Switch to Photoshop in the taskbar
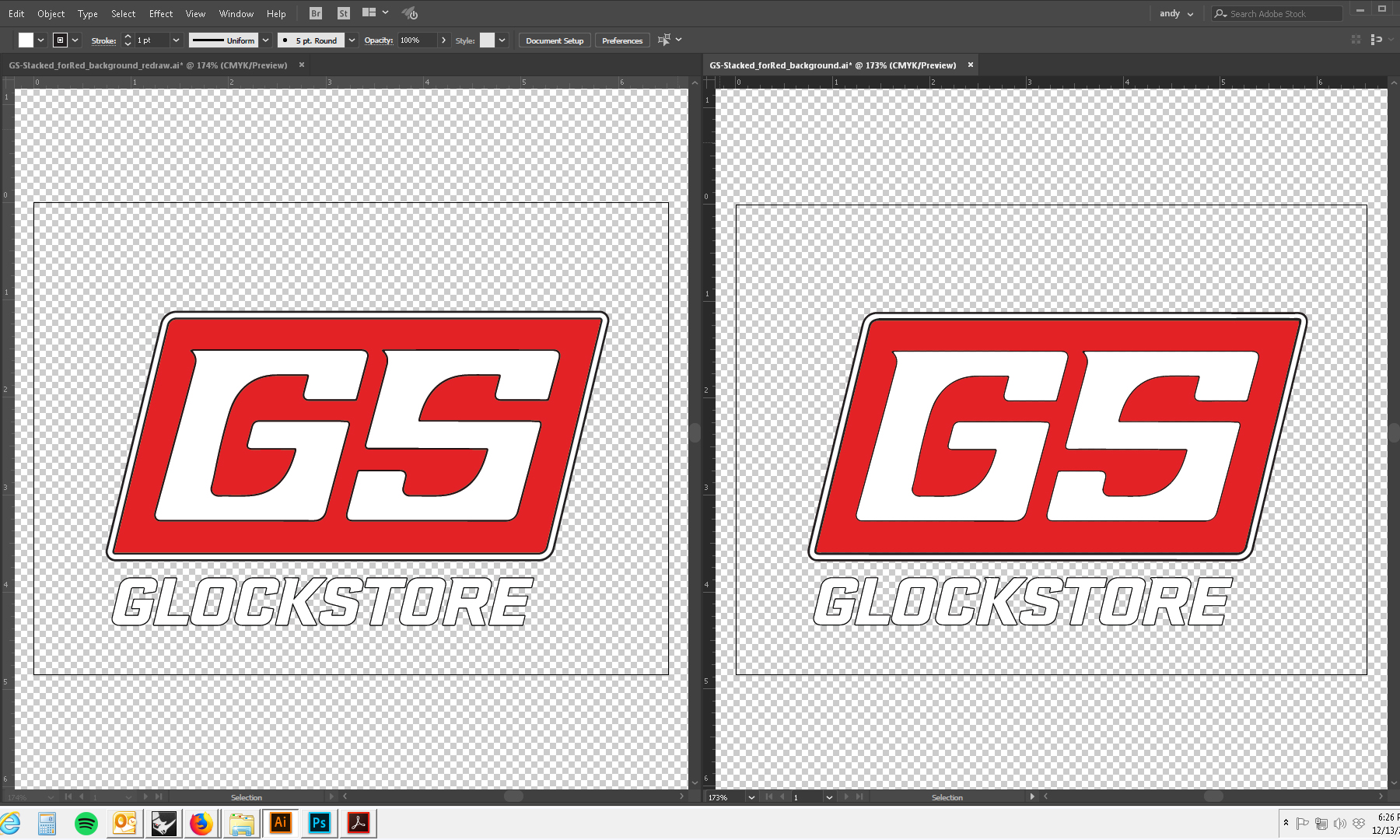Viewport: 1400px width, 840px height. [320, 824]
